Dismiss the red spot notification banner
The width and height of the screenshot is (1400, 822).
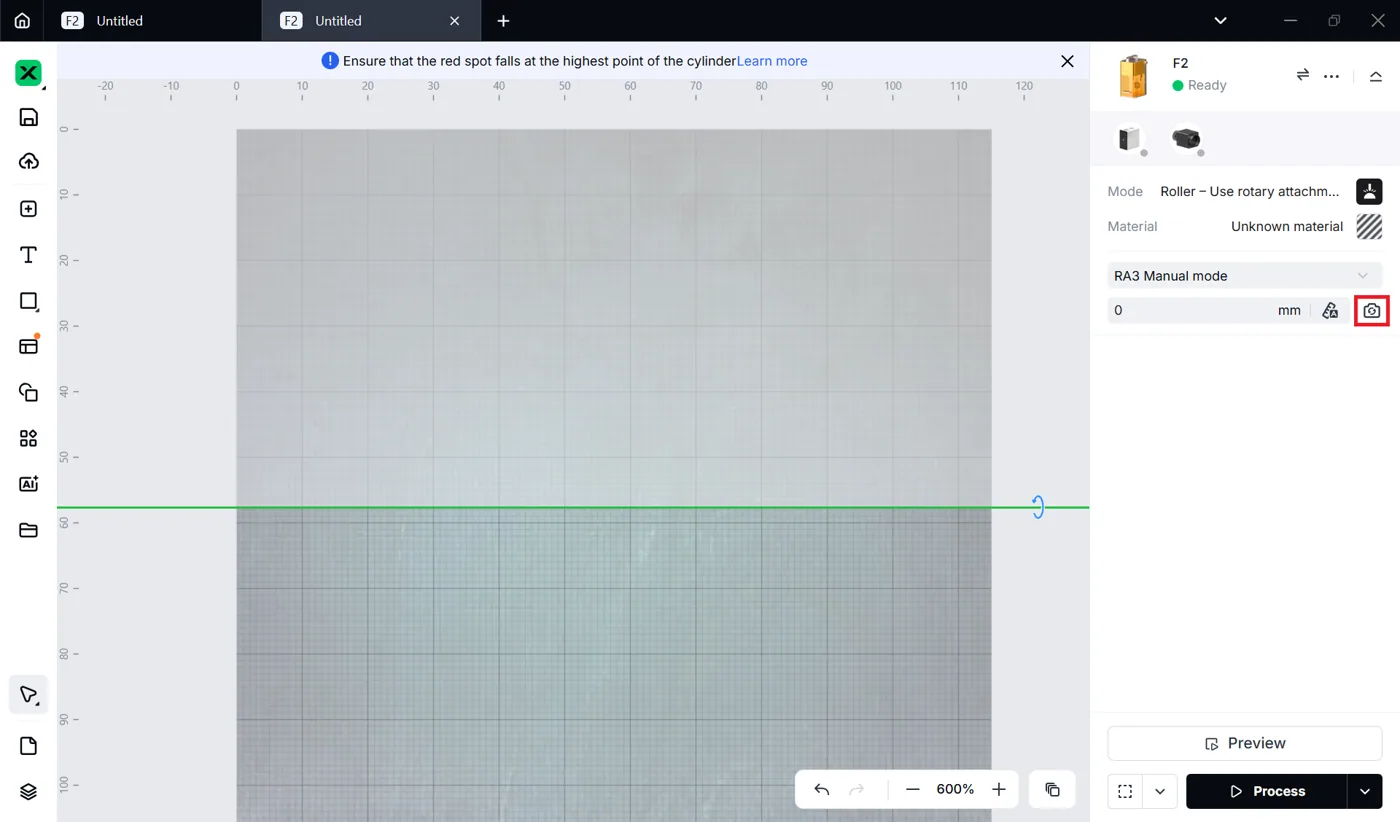click(1067, 61)
